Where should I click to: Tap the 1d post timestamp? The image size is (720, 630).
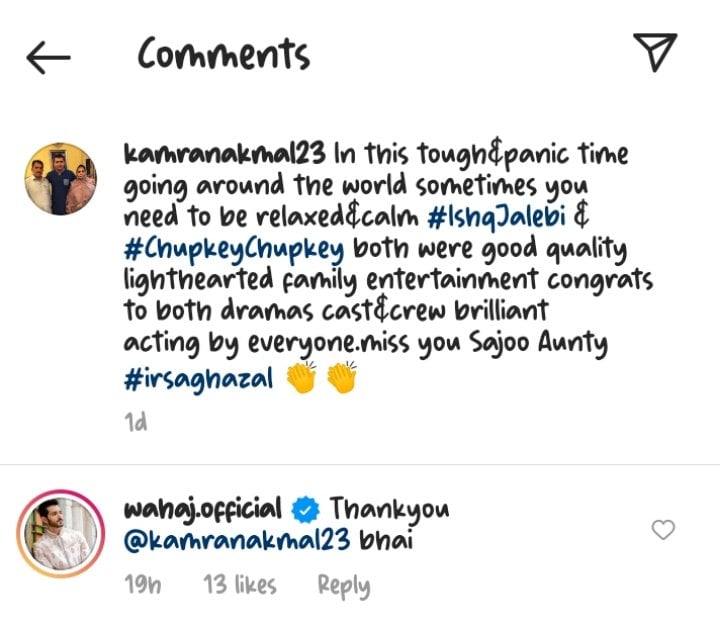136,422
